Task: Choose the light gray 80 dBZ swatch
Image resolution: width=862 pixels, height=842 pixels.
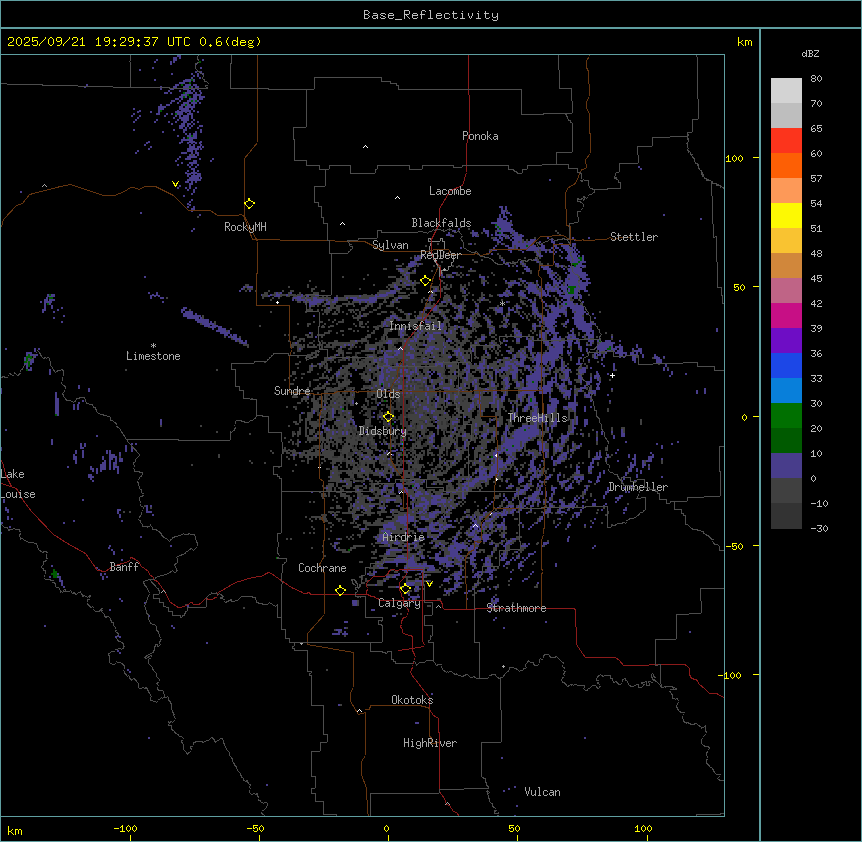Action: click(x=786, y=90)
